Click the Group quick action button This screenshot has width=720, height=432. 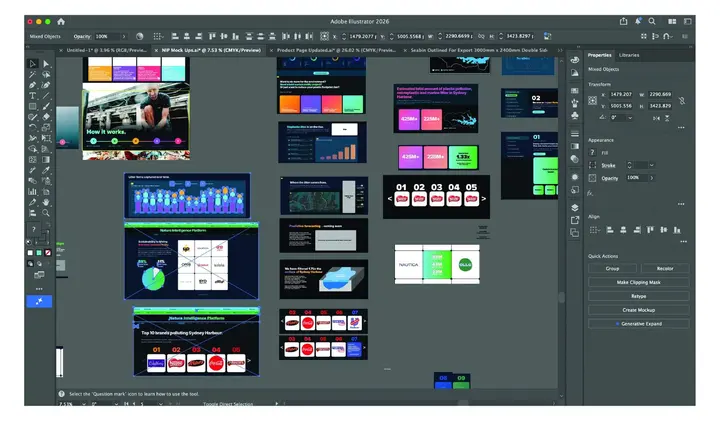tap(612, 269)
